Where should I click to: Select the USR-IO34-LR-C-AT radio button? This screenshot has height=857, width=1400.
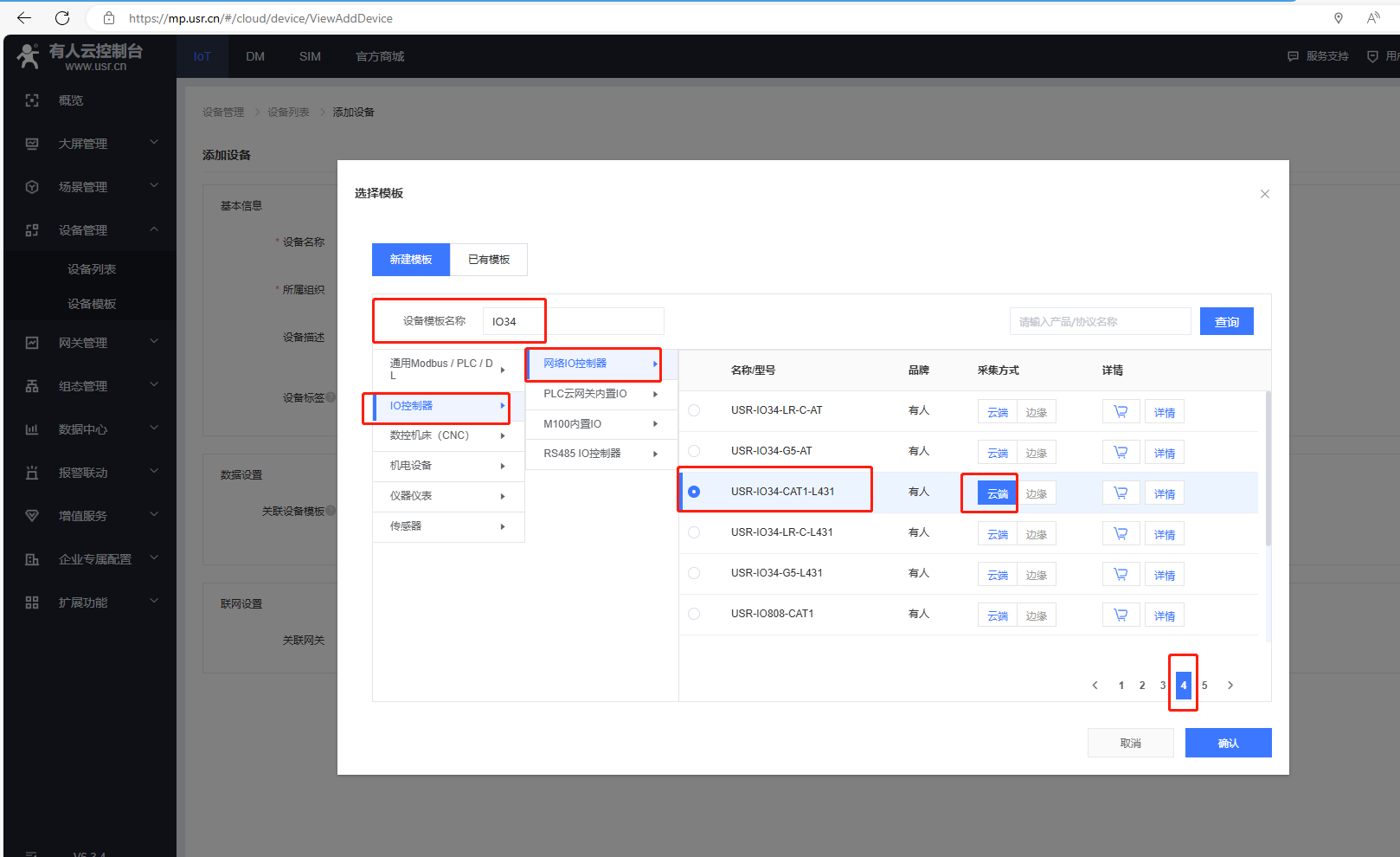tap(694, 410)
